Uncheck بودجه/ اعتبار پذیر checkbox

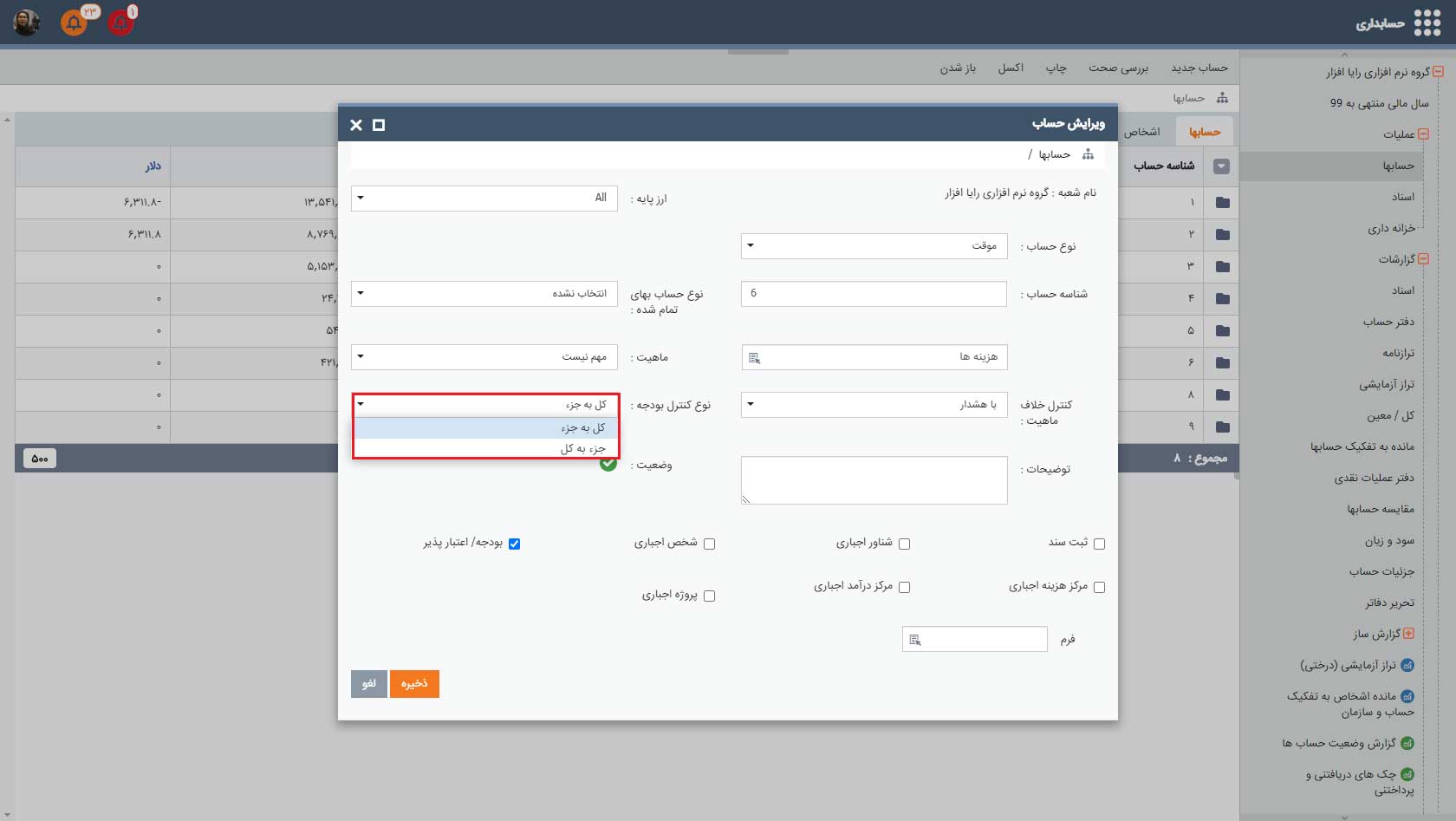(x=514, y=544)
